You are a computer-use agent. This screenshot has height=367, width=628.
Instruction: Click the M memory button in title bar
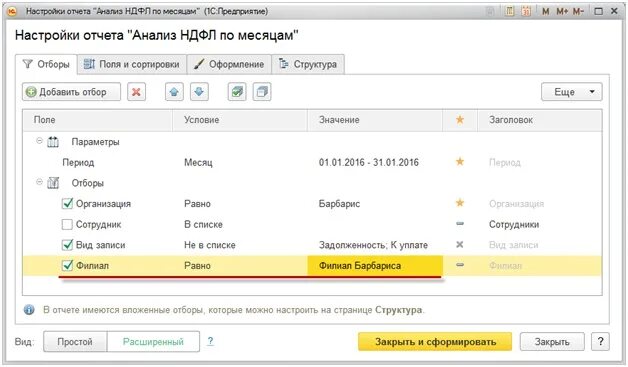[545, 11]
